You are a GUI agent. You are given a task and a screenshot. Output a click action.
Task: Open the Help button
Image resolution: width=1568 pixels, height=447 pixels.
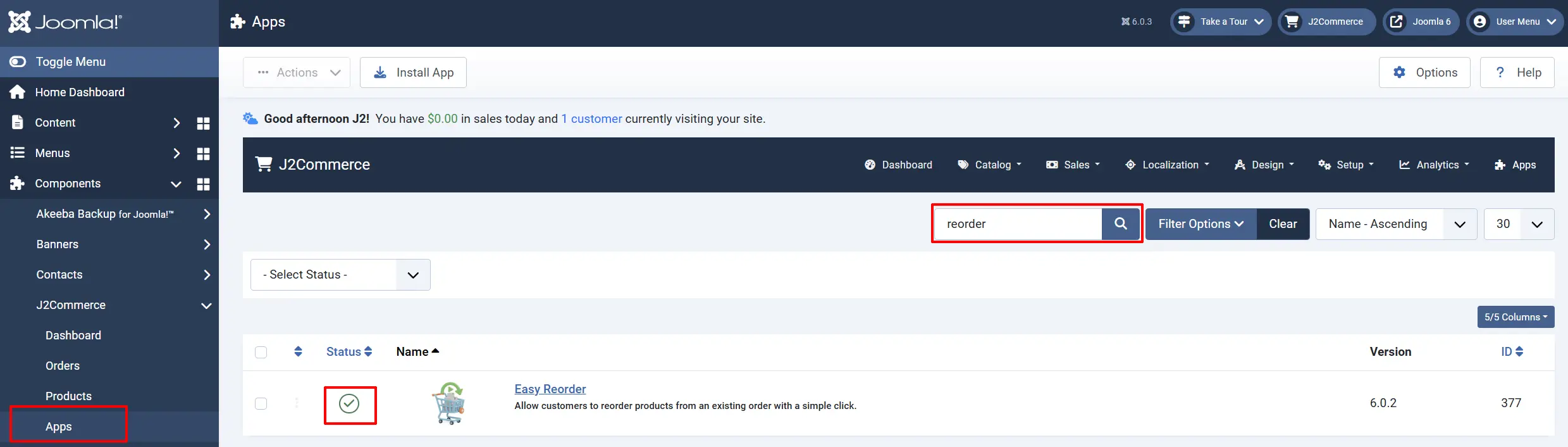coord(1517,73)
